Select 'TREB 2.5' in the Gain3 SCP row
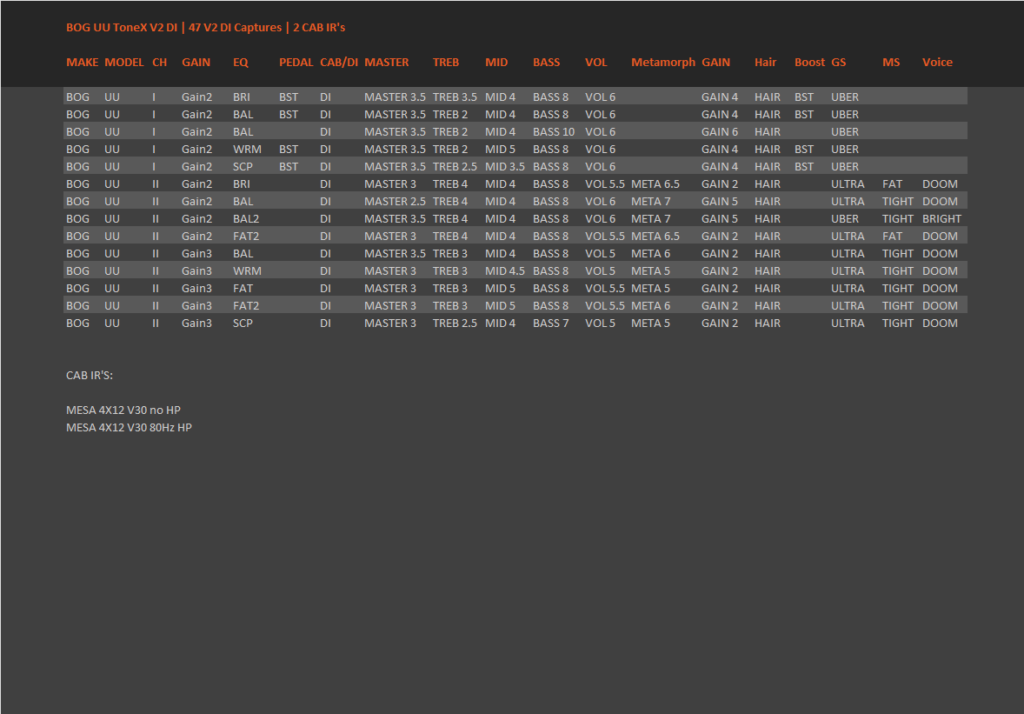Screen dimensions: 1024x714 pos(455,323)
